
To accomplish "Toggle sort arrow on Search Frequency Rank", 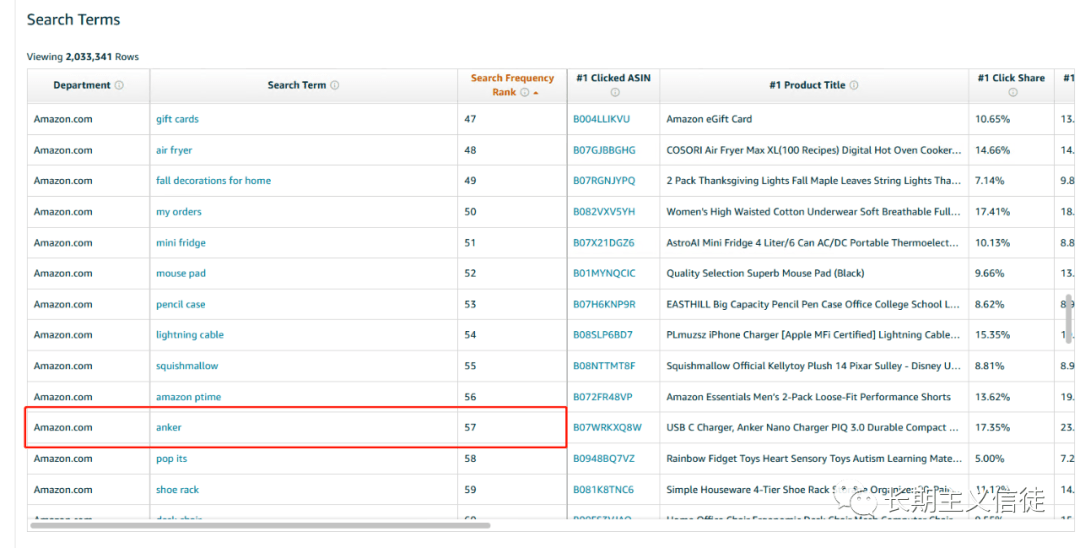I will pyautogui.click(x=536, y=93).
